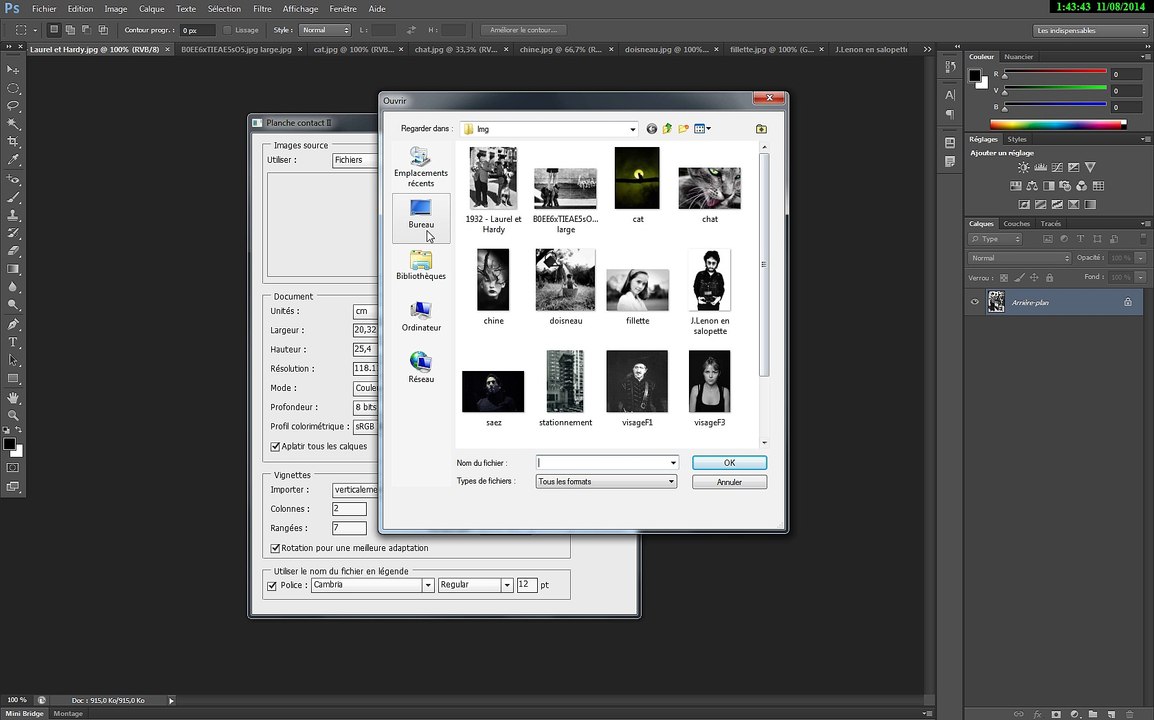Select the Hand tool

coord(13,398)
